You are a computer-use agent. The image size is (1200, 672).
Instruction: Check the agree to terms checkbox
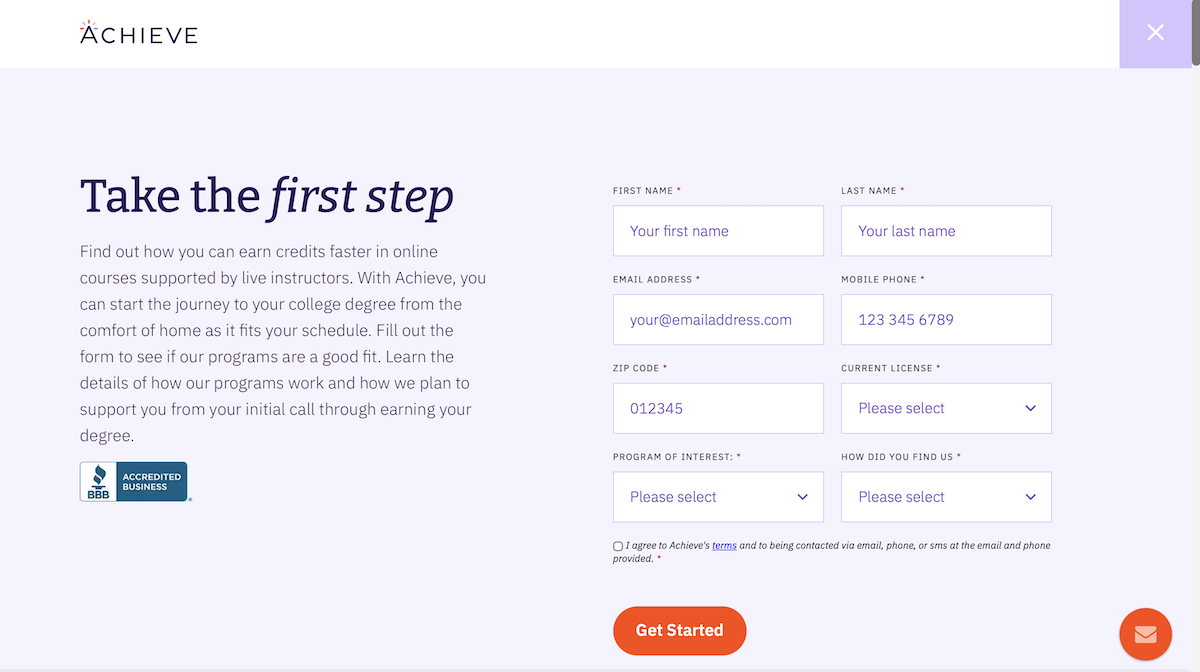[618, 546]
